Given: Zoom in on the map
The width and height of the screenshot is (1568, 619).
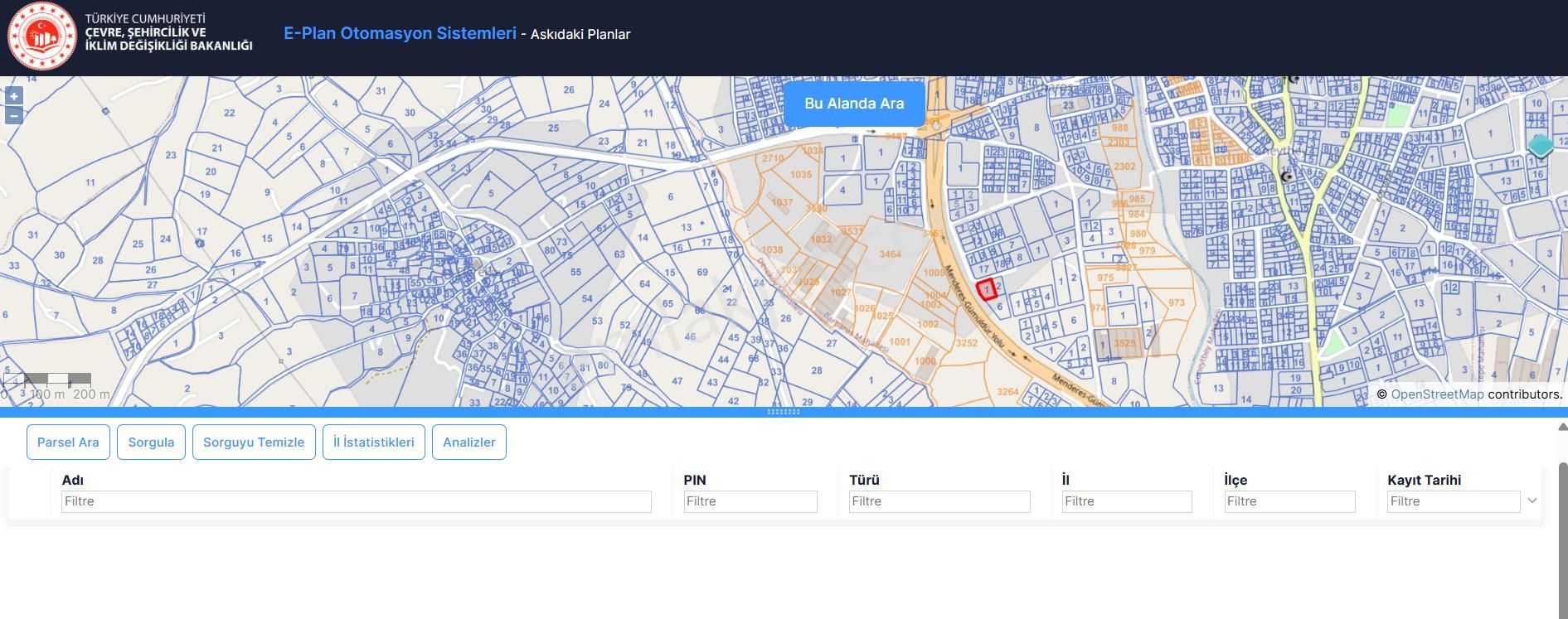Looking at the screenshot, I should [13, 96].
